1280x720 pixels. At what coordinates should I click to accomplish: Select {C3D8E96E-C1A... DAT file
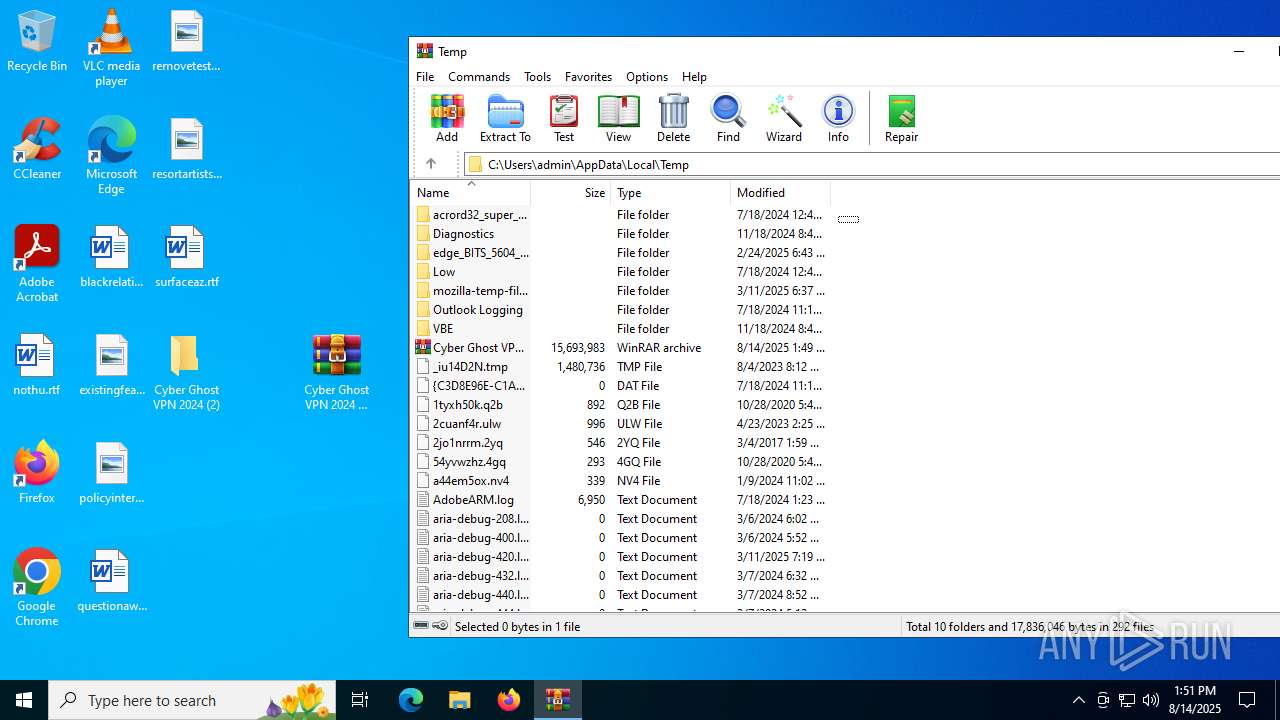[x=620, y=386]
